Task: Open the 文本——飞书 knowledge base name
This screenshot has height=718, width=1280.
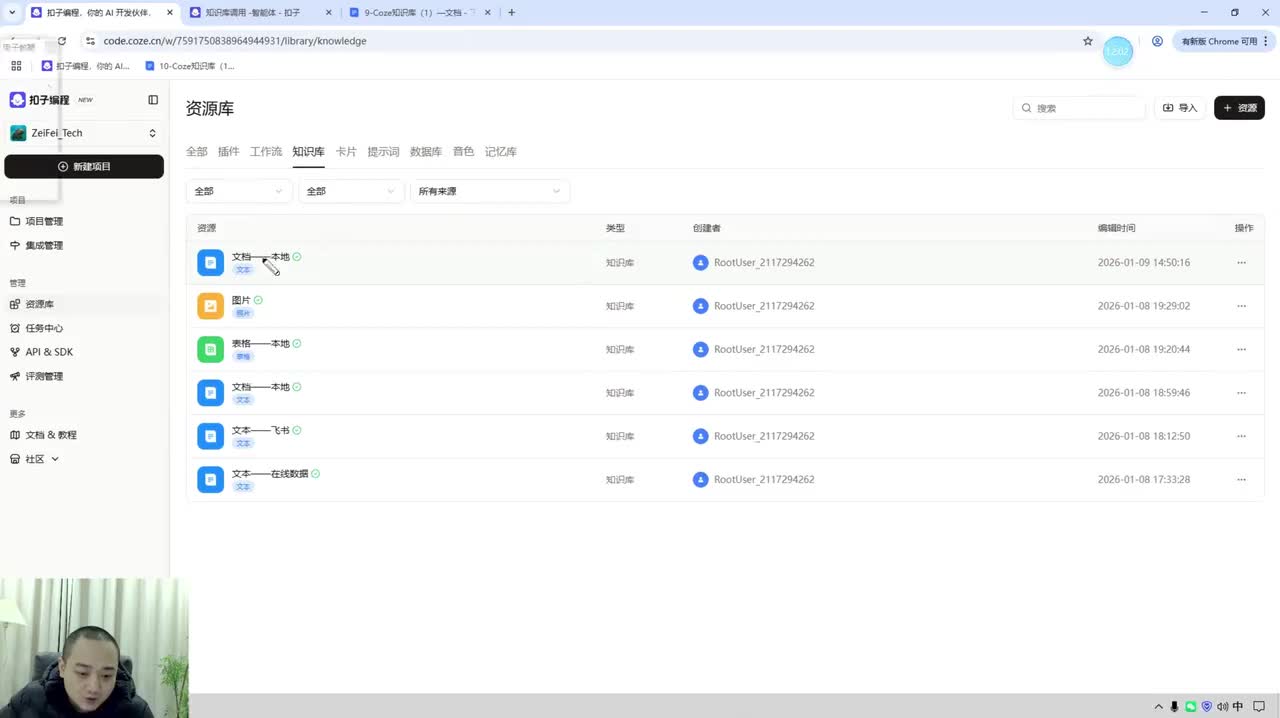Action: [x=260, y=430]
